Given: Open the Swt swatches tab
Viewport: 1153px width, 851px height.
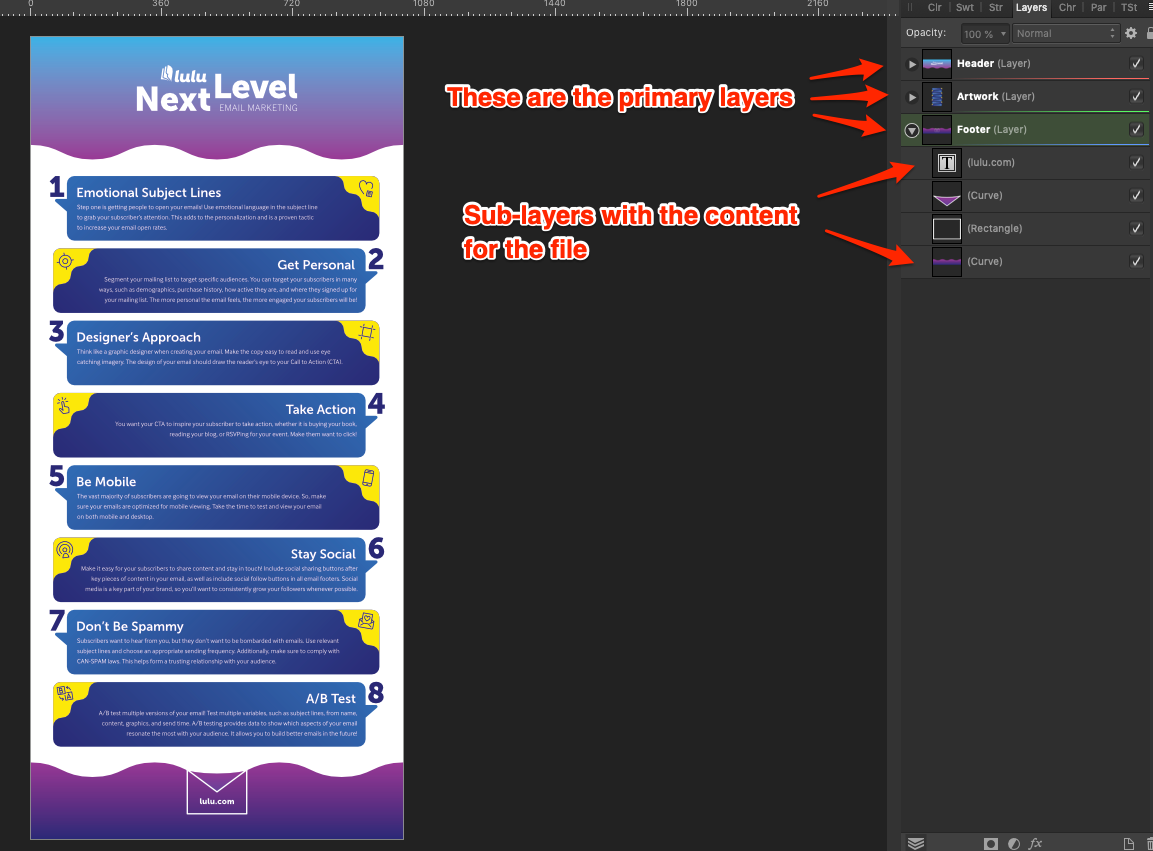Looking at the screenshot, I should pos(964,7).
